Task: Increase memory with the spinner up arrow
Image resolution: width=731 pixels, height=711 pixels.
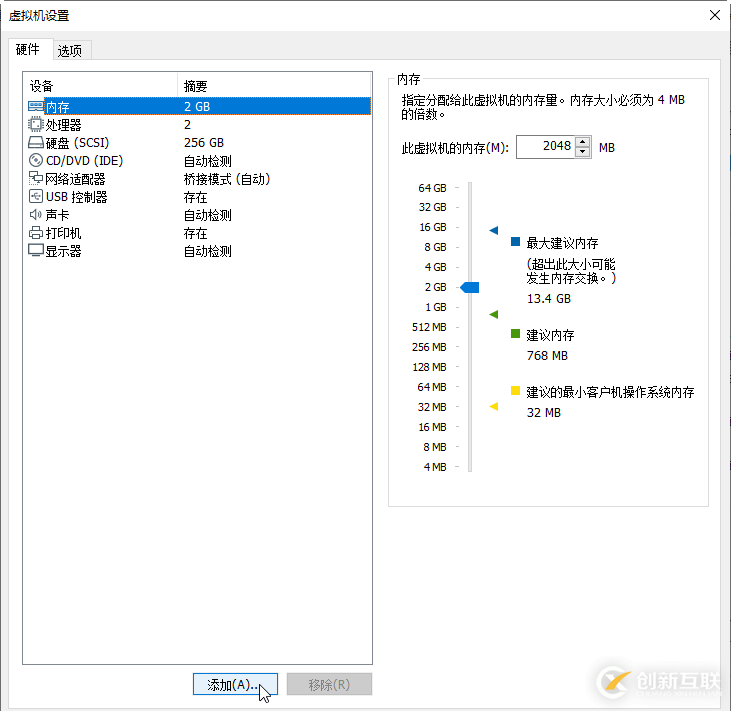Action: 583,141
